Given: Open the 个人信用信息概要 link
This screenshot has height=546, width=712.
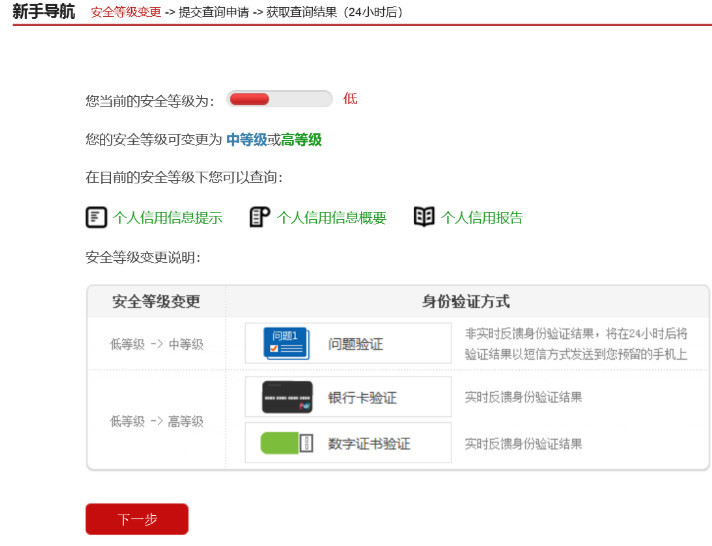Looking at the screenshot, I should pos(331,218).
